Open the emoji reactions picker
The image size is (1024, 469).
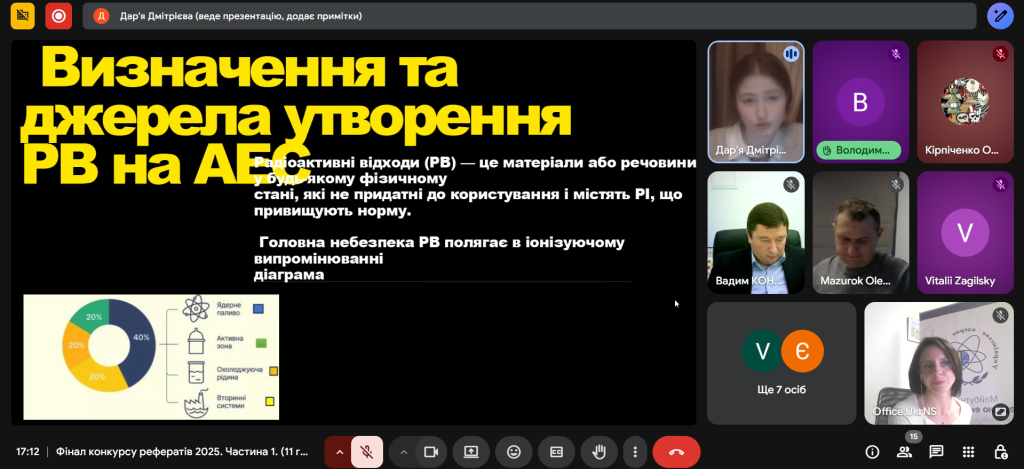pos(514,452)
